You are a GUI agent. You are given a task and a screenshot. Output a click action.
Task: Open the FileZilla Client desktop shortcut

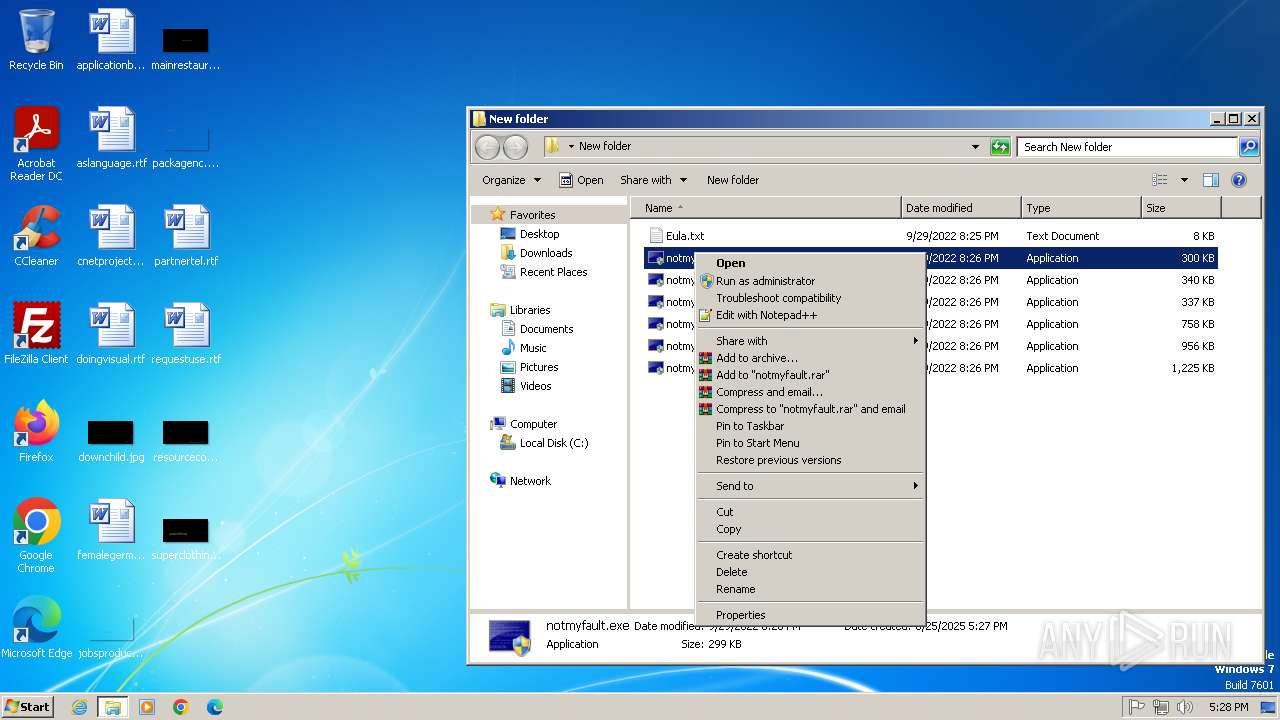tap(36, 334)
